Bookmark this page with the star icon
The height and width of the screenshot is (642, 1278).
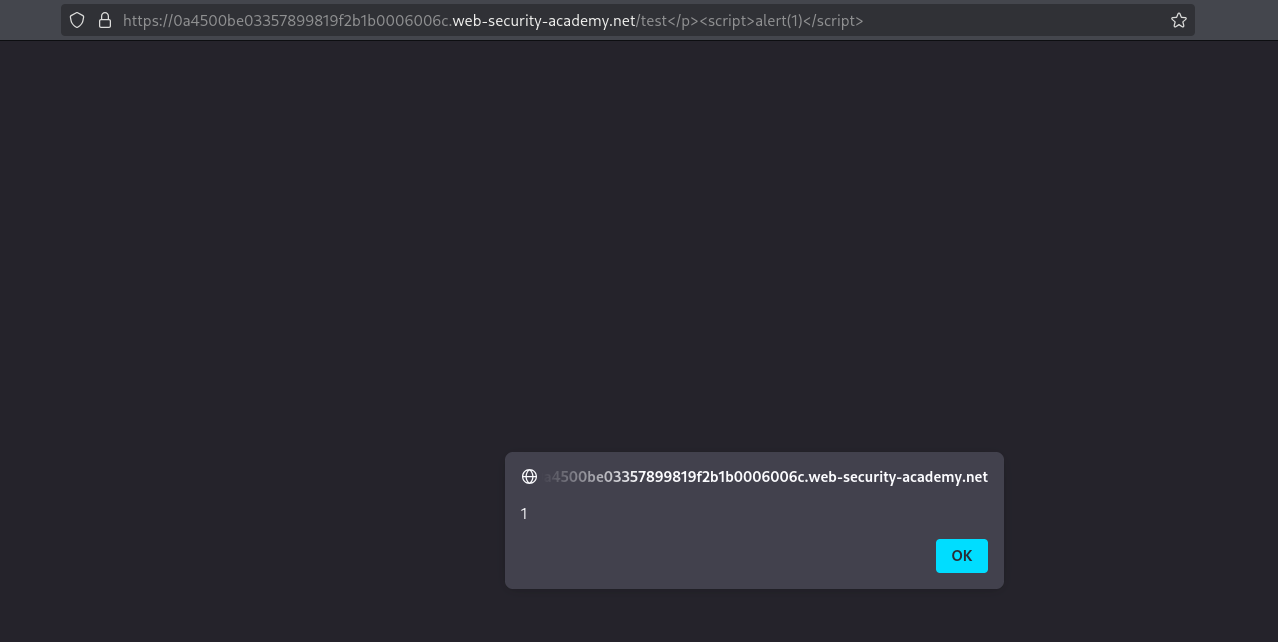pos(1179,20)
